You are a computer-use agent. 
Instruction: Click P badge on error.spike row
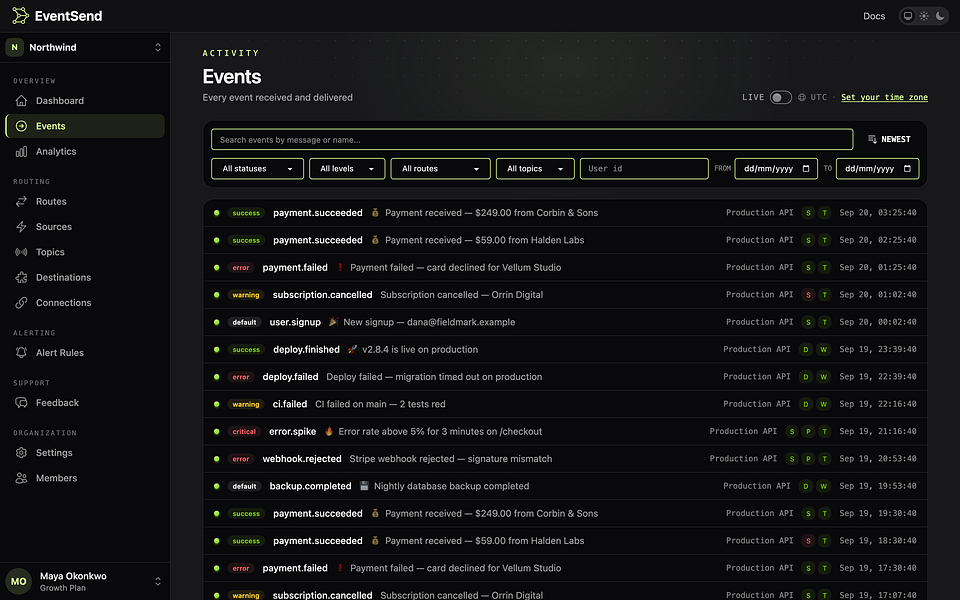click(808, 432)
